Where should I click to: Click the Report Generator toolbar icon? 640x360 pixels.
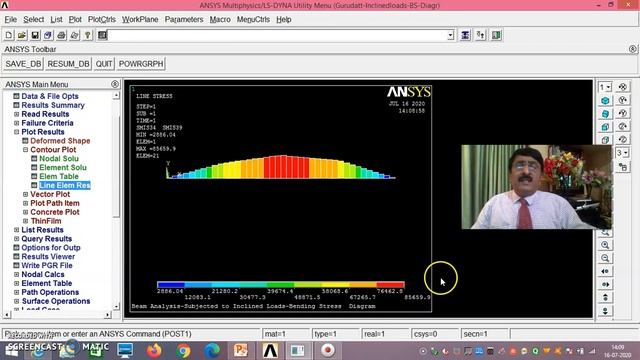[74, 35]
